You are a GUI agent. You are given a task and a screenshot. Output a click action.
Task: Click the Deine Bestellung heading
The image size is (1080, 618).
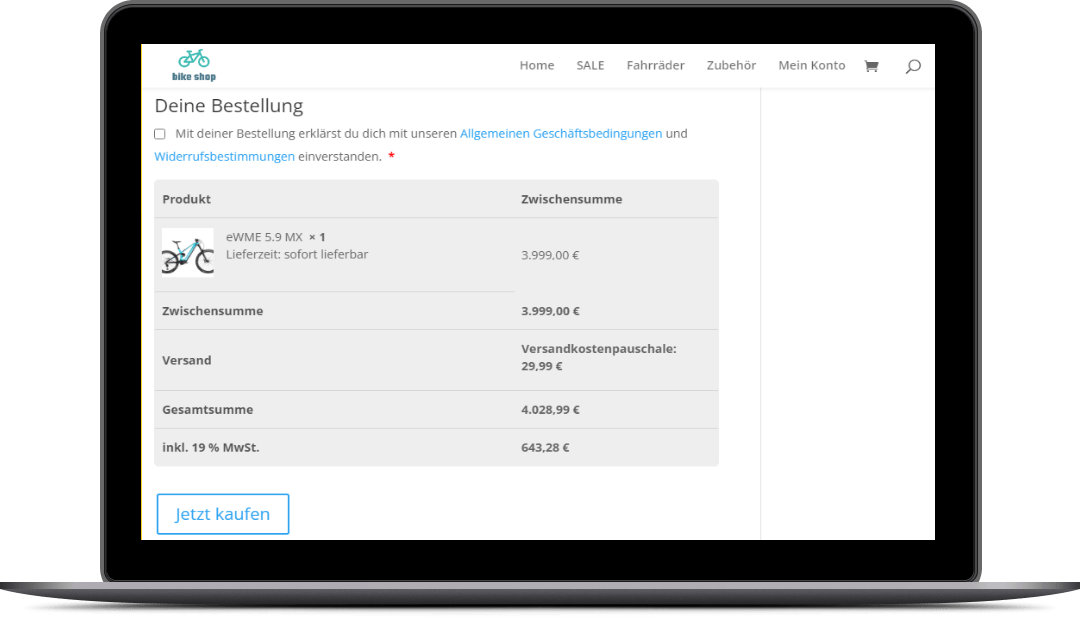(228, 106)
